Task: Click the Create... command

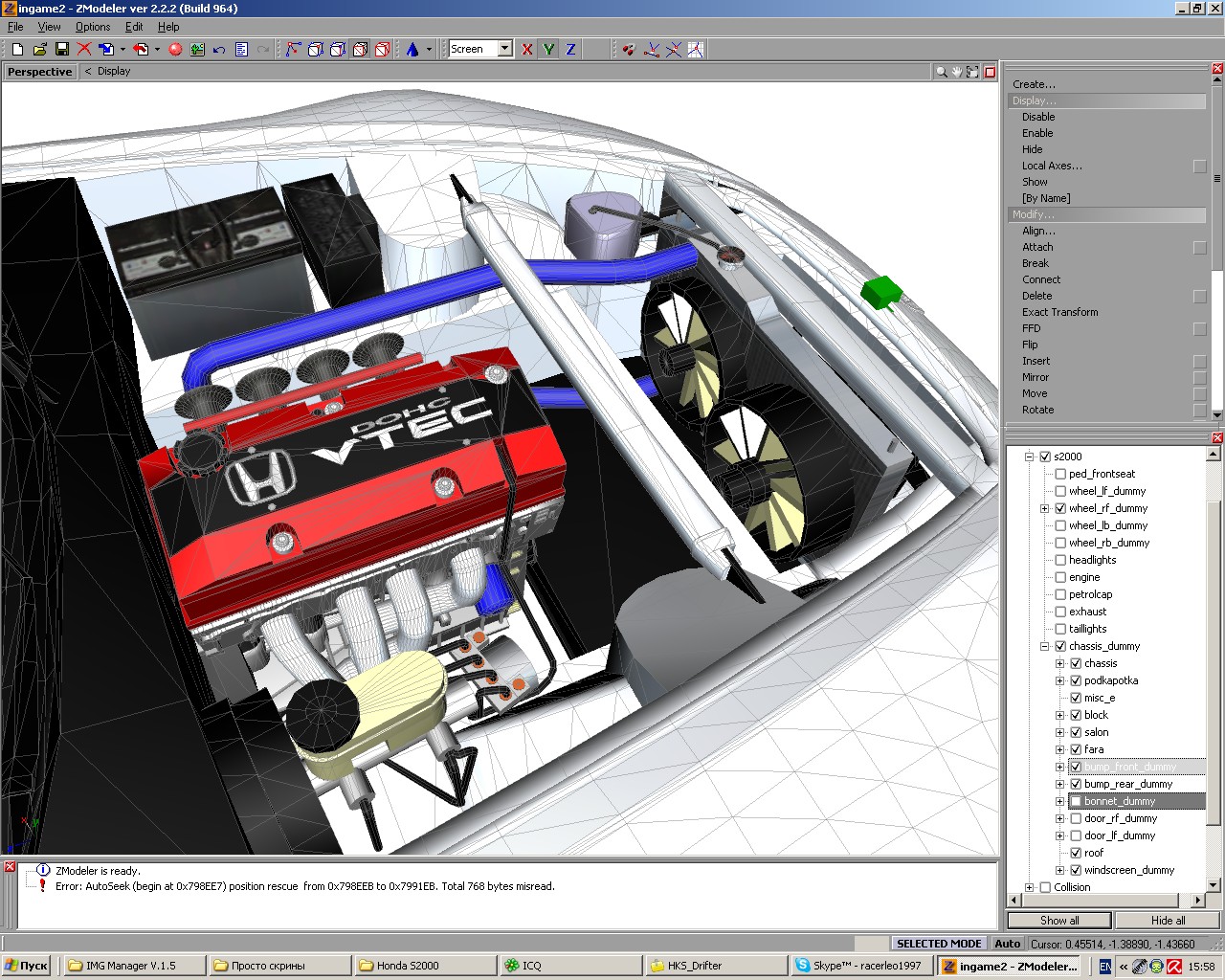Action: pos(1034,84)
